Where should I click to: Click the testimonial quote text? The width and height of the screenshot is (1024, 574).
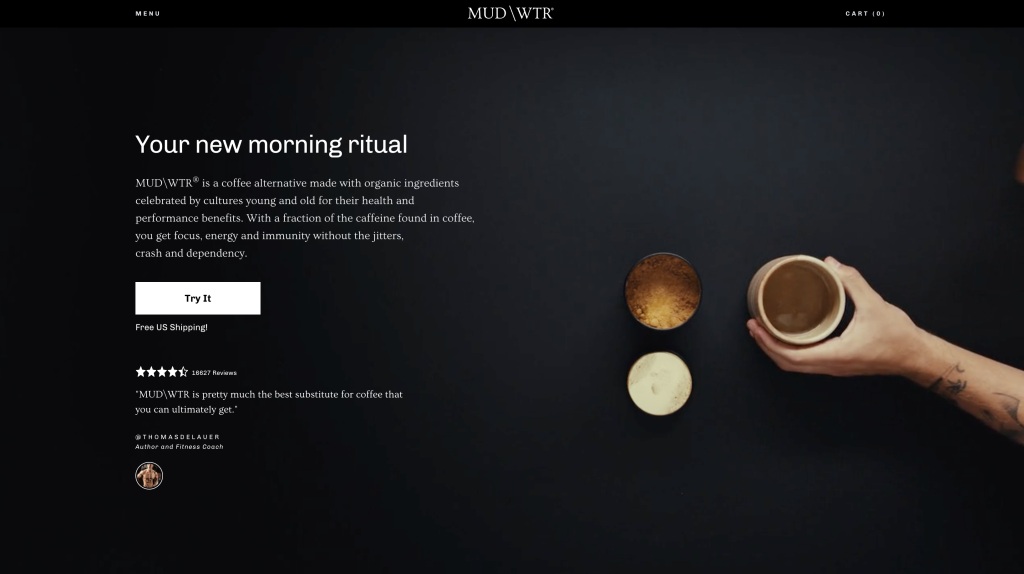[269, 402]
